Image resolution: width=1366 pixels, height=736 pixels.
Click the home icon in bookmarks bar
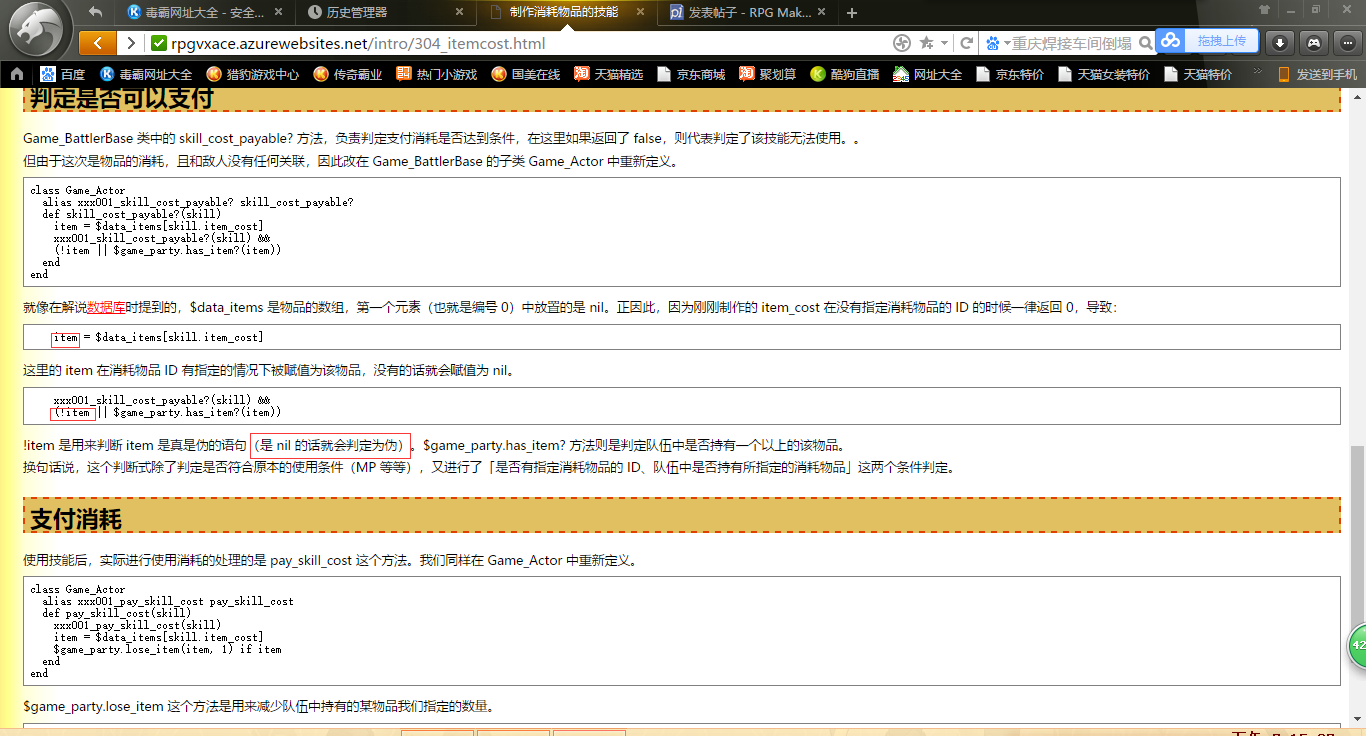tap(17, 74)
